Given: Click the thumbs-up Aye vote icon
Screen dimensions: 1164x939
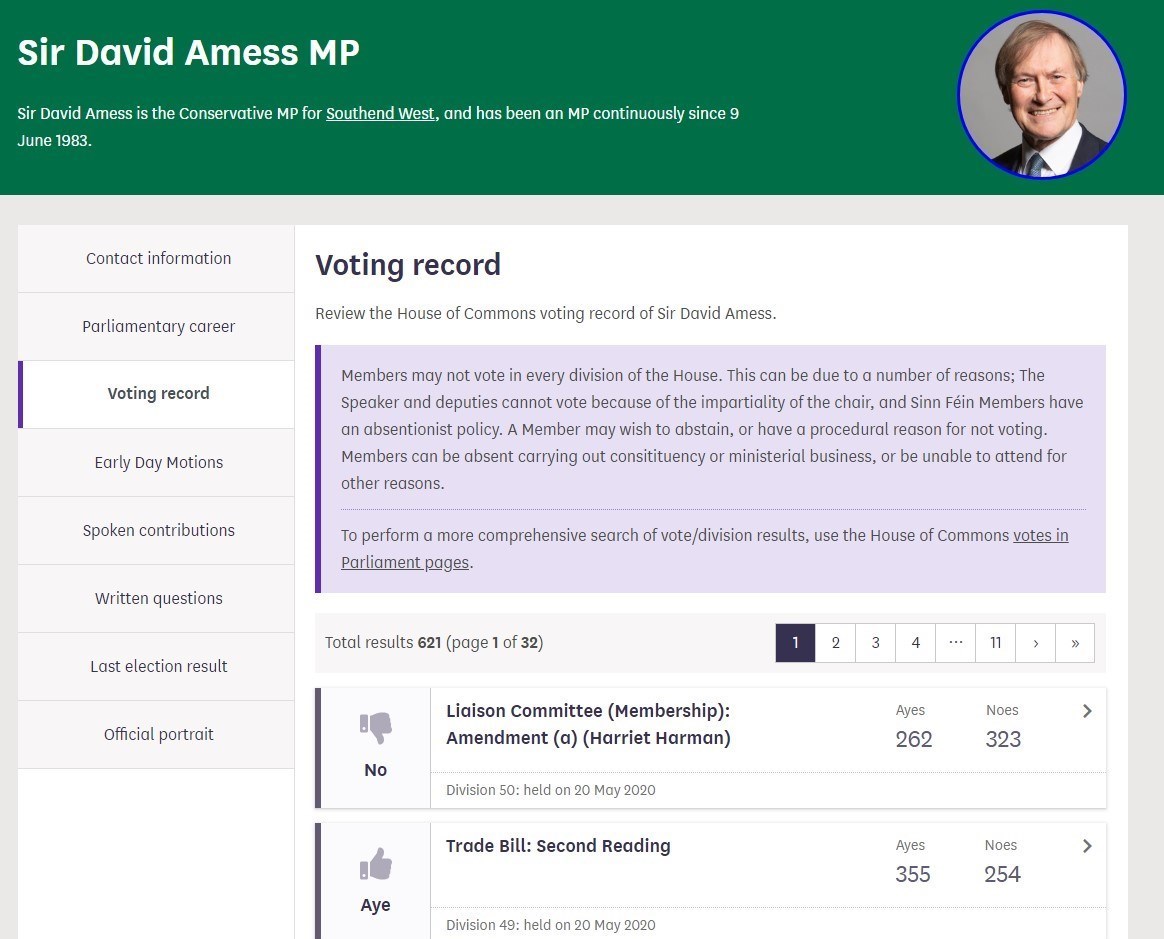Looking at the screenshot, I should (375, 864).
